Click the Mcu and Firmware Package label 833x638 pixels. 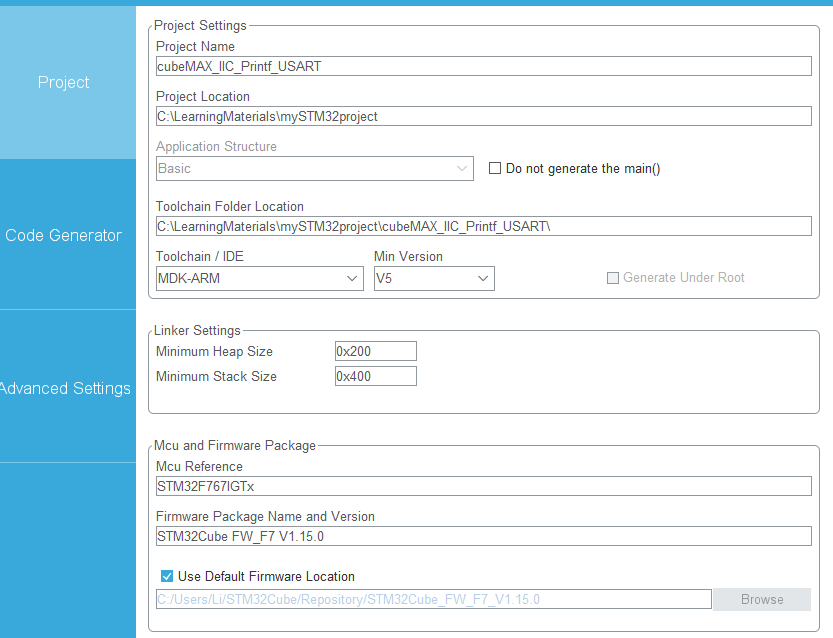235,445
